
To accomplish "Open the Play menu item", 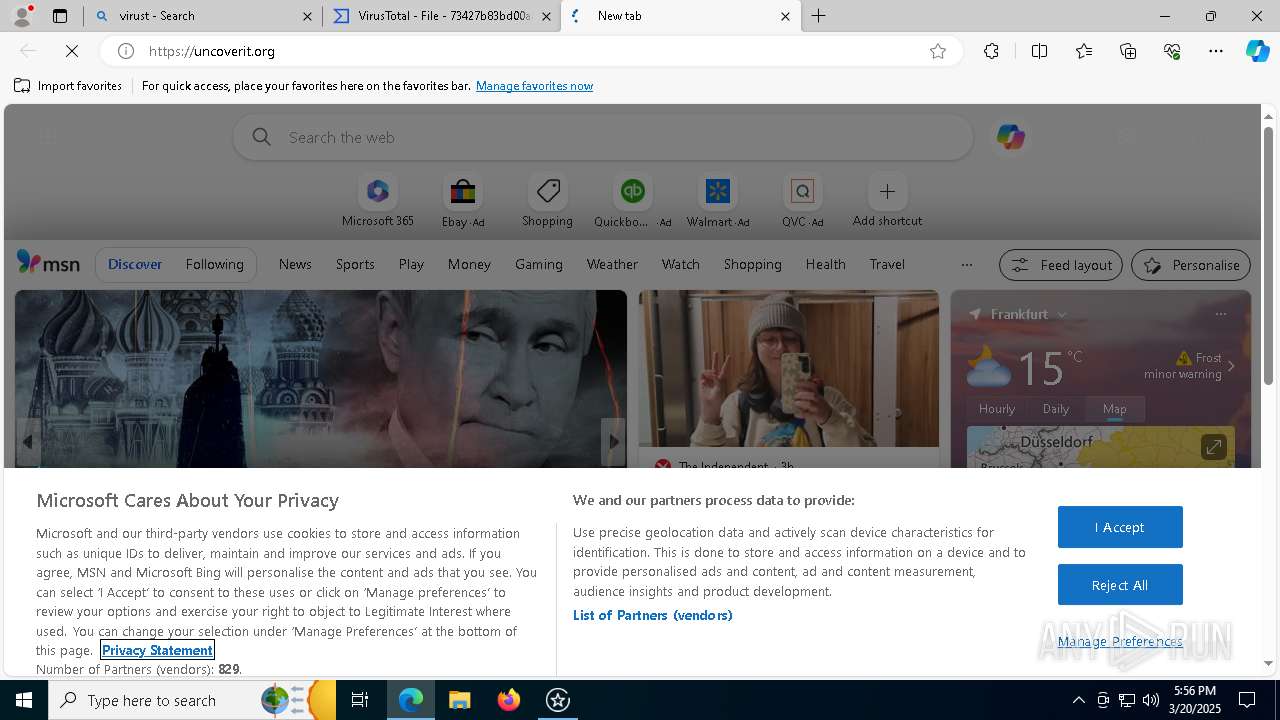I will click(411, 264).
